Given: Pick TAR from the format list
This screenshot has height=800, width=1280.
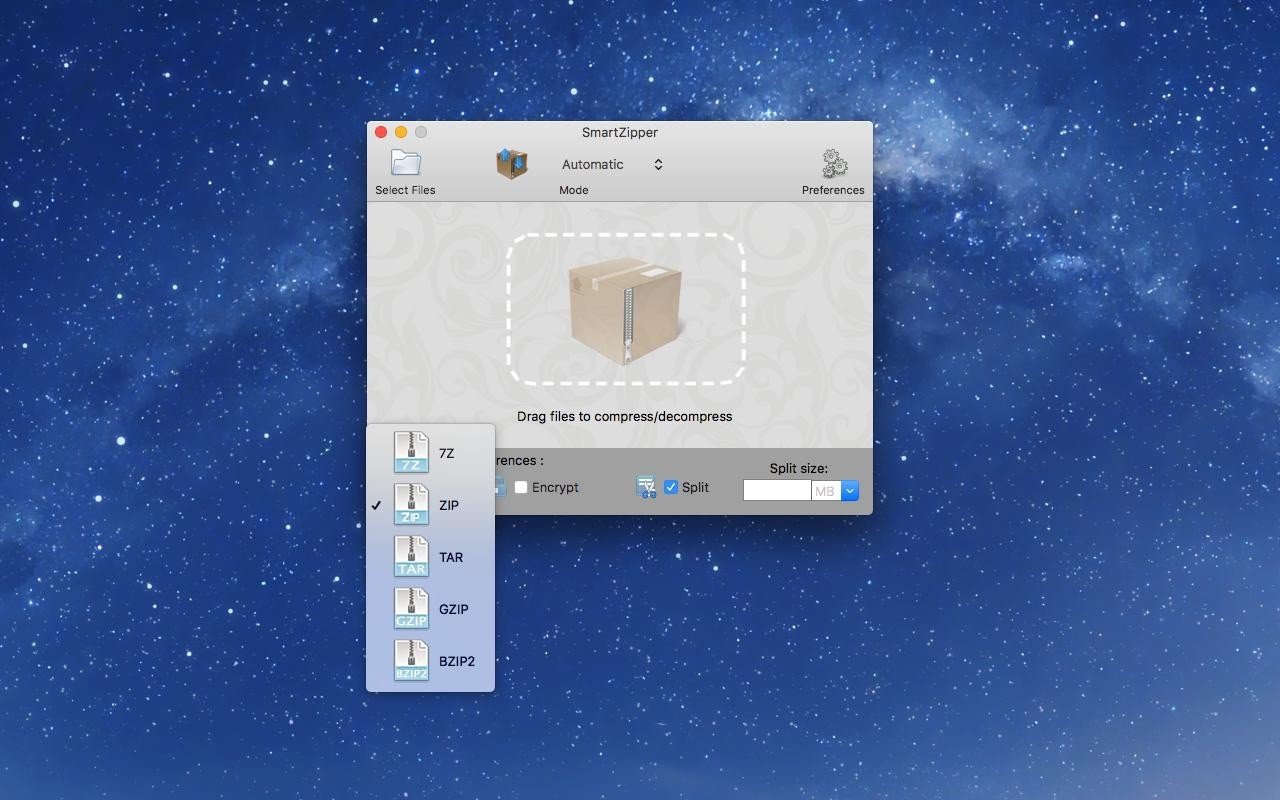Looking at the screenshot, I should (430, 557).
